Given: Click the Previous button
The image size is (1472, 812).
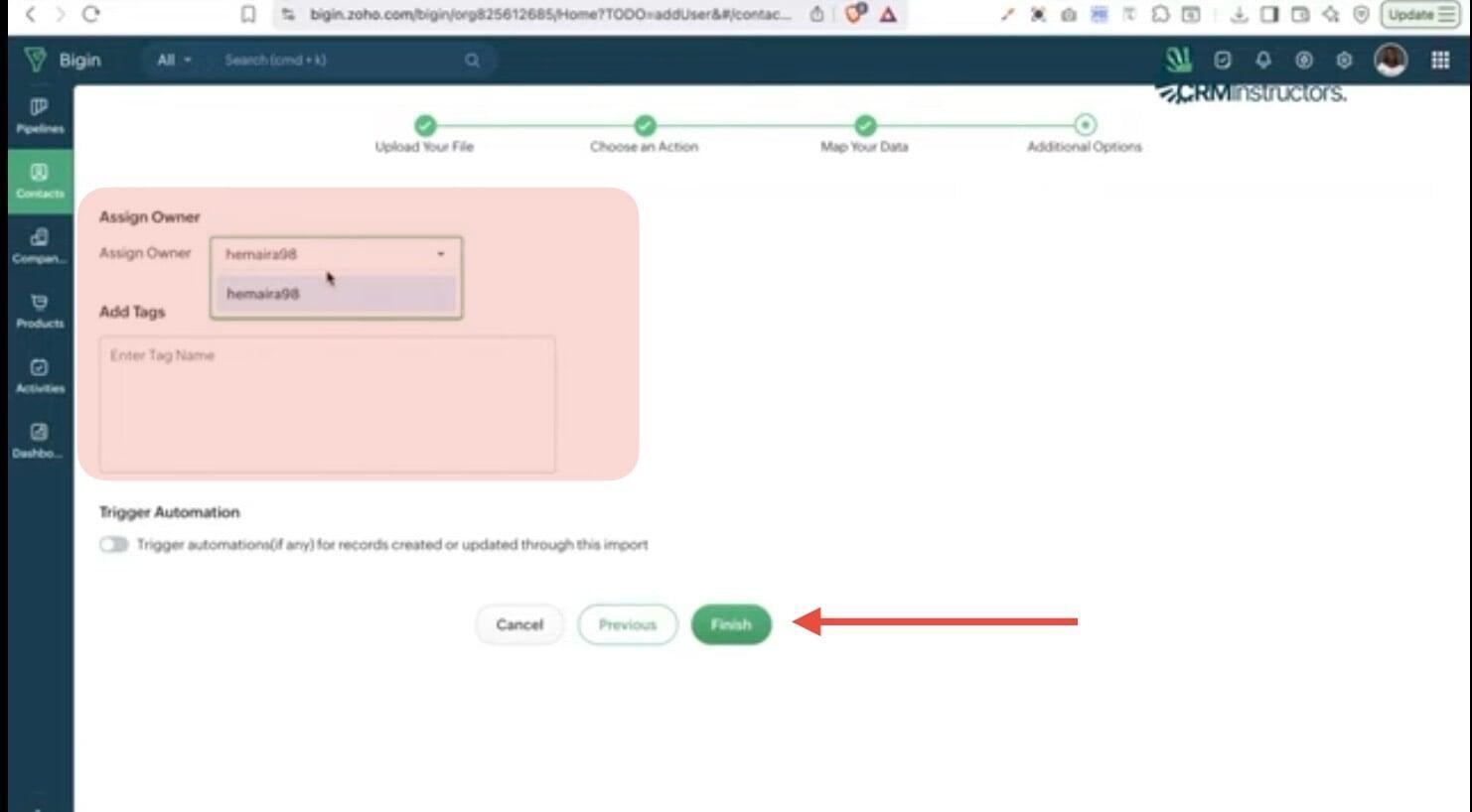Looking at the screenshot, I should pyautogui.click(x=627, y=624).
